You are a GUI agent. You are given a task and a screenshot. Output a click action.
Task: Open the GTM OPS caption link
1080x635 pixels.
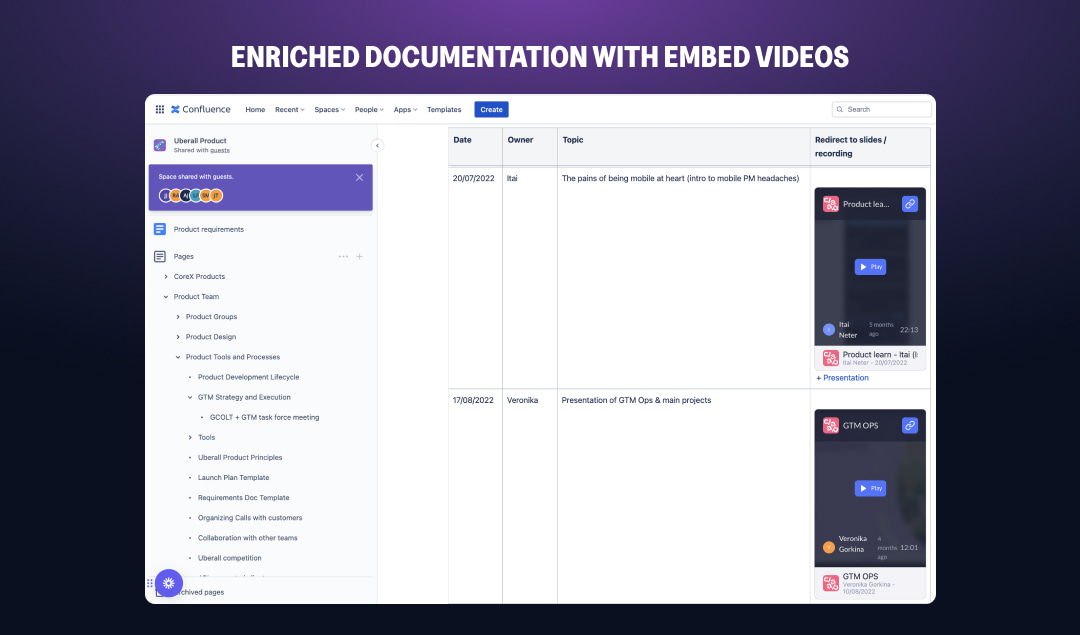(860, 576)
